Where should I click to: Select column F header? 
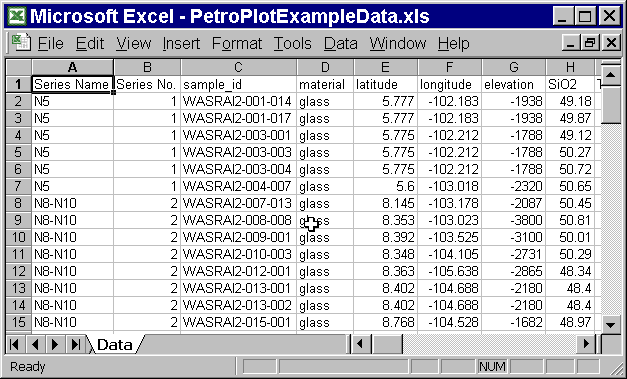tap(449, 67)
